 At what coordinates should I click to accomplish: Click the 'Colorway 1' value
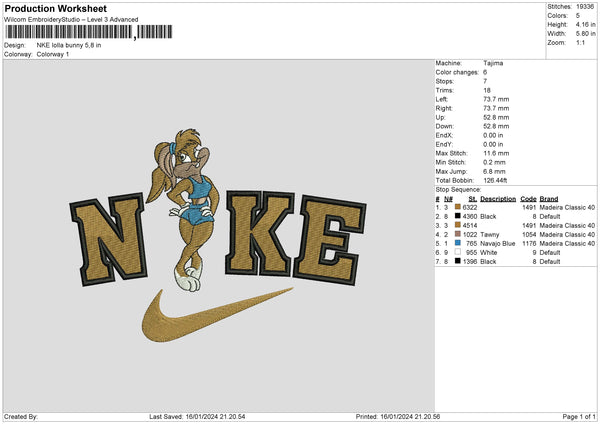tap(53, 54)
